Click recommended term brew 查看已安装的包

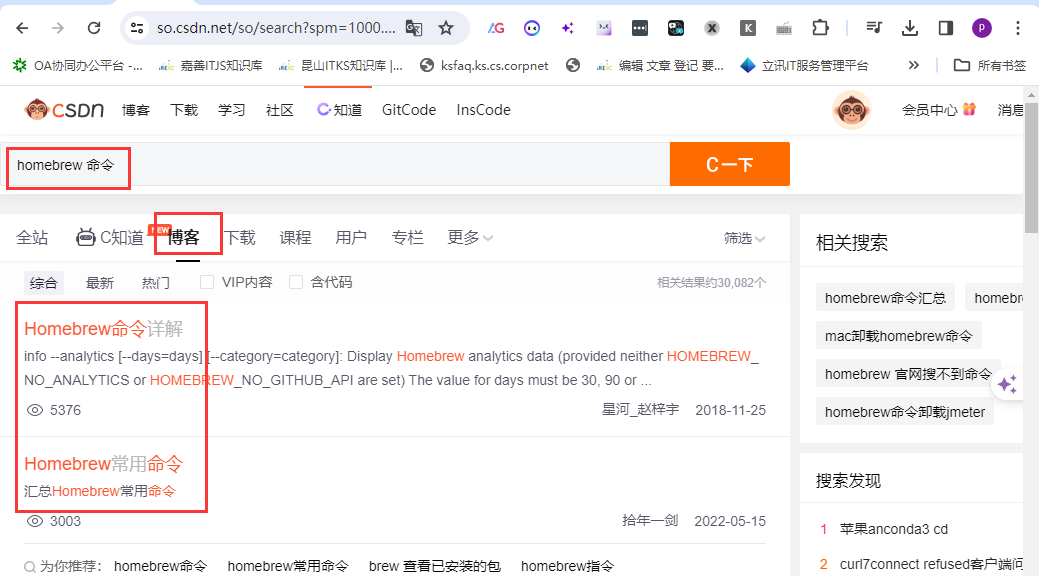pos(434,566)
